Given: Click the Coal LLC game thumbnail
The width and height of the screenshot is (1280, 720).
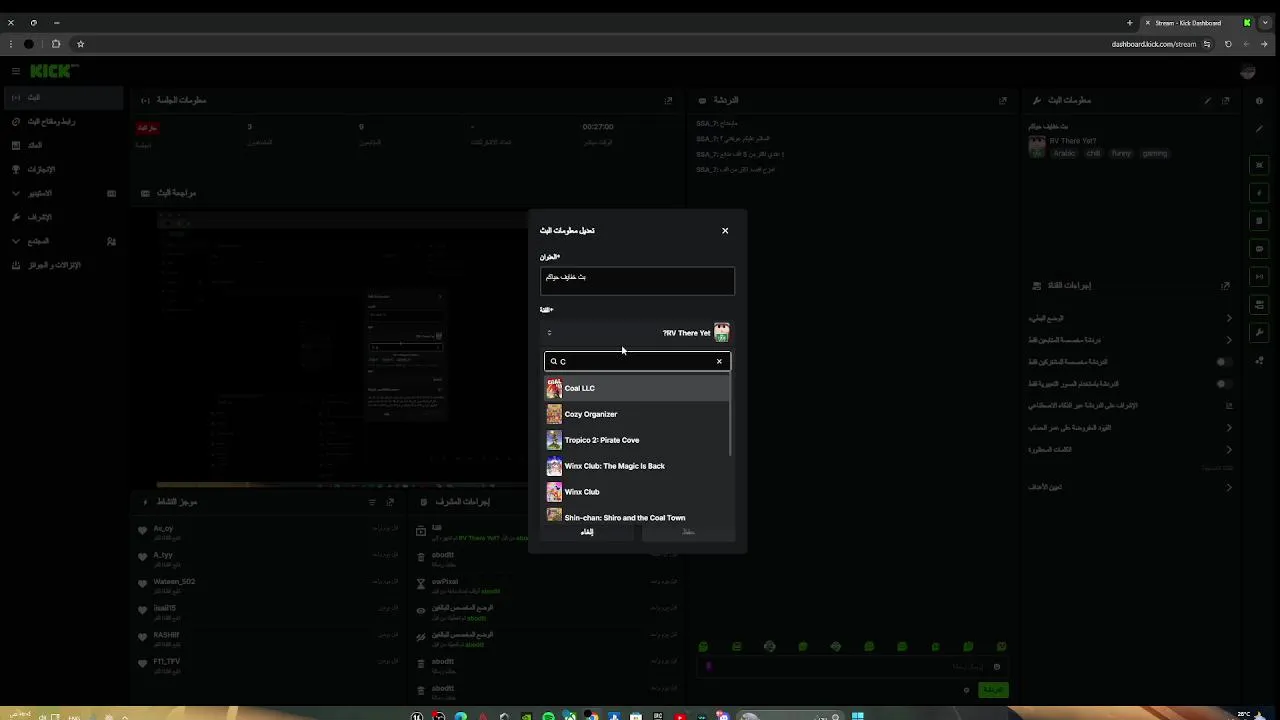Looking at the screenshot, I should point(554,388).
